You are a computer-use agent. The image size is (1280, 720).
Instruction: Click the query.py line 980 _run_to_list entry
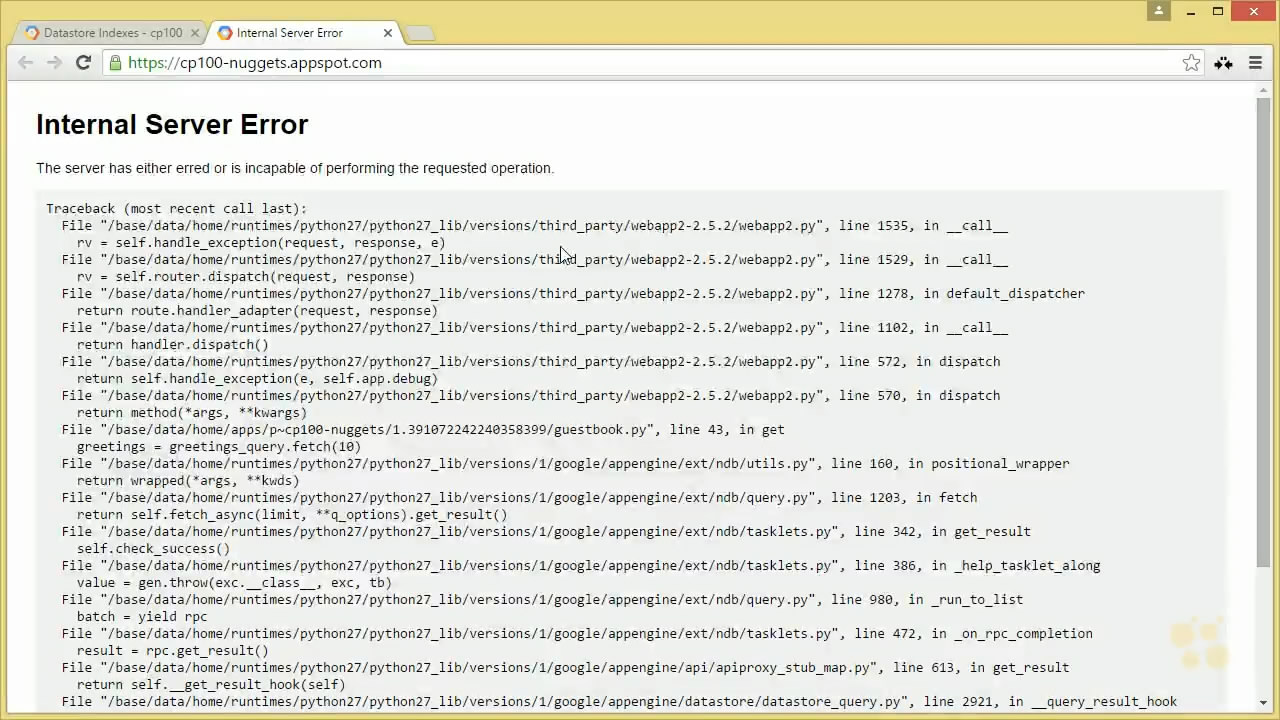point(542,600)
